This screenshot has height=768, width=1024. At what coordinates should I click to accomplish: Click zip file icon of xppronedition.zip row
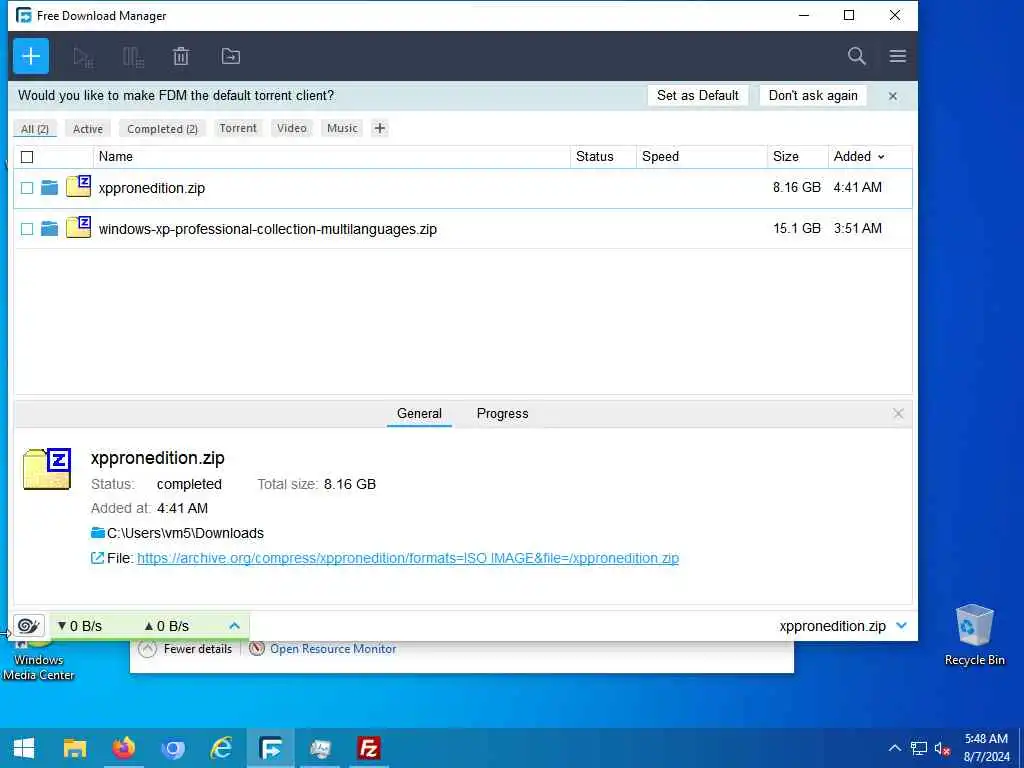(x=78, y=186)
